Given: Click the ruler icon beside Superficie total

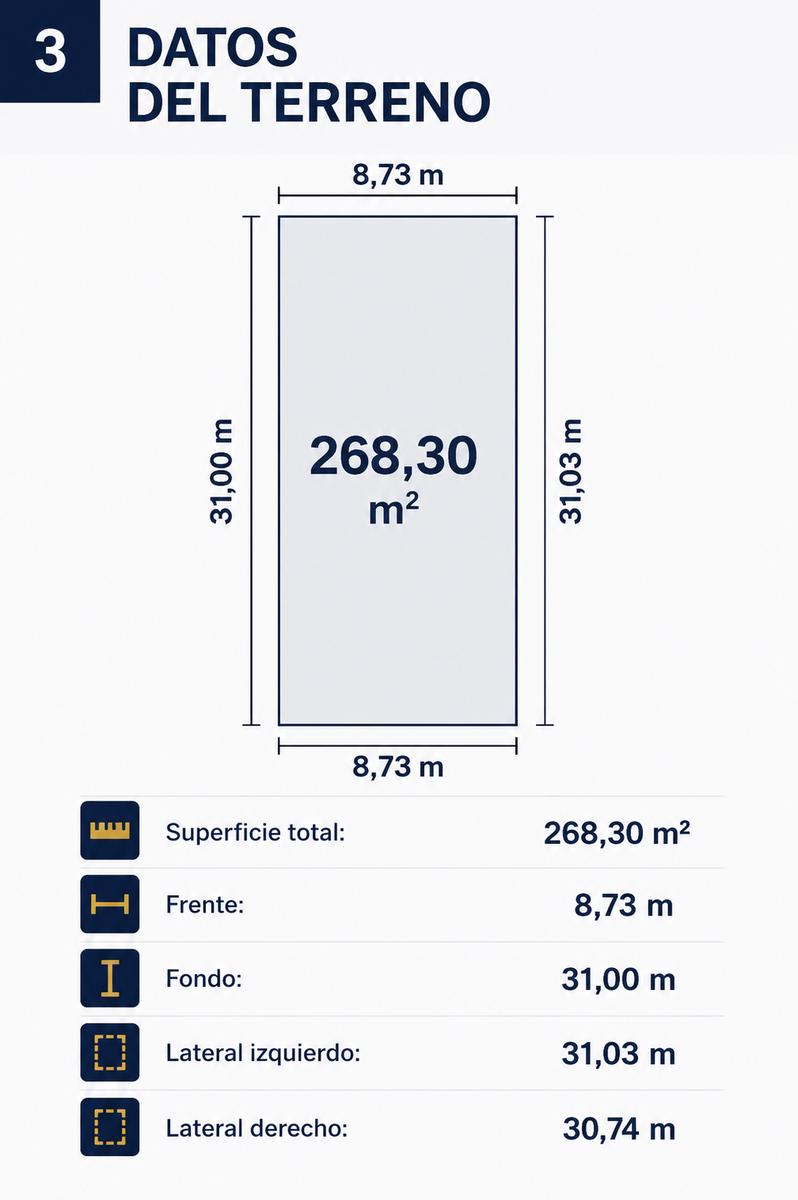Looking at the screenshot, I should 110,830.
